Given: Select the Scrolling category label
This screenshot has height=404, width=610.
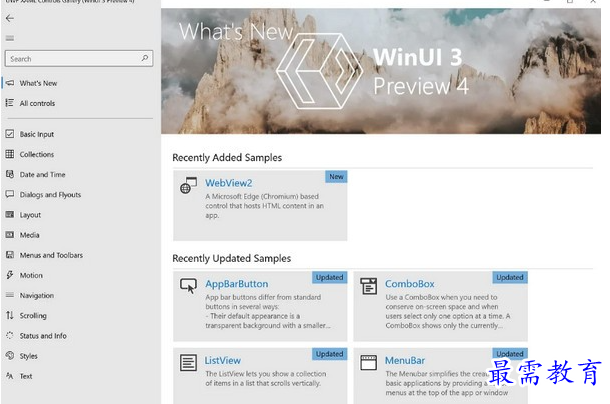Looking at the screenshot, I should coord(33,316).
